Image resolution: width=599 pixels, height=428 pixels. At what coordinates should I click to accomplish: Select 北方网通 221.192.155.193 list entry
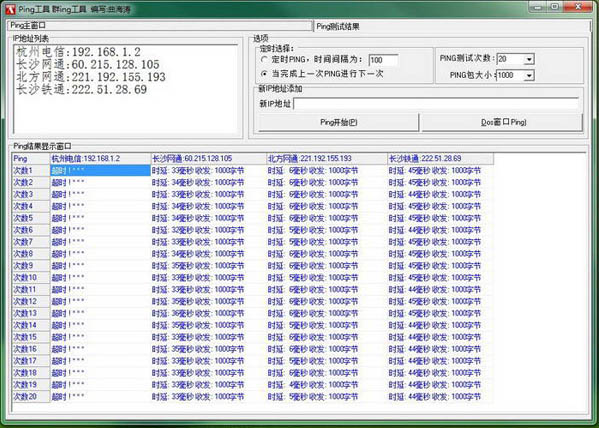(x=91, y=77)
